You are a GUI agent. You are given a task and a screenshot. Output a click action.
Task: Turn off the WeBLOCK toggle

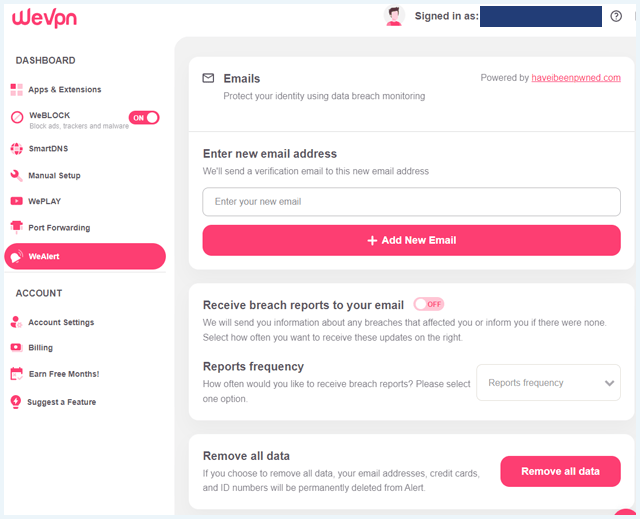coord(144,118)
